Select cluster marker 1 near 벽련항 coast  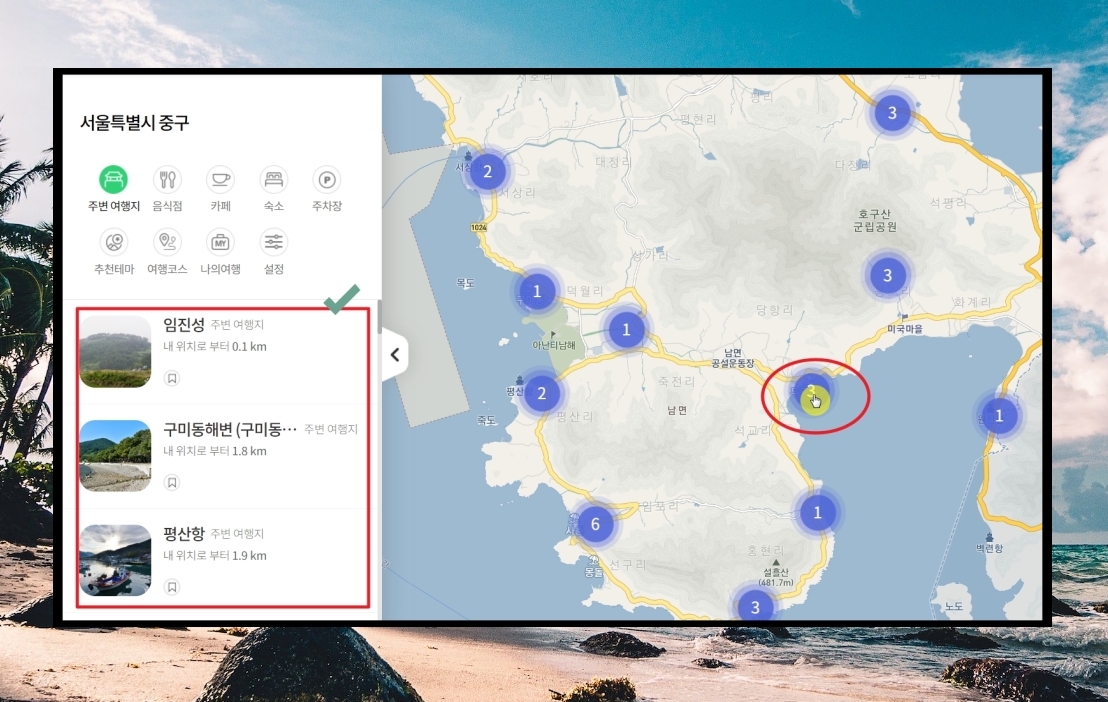tap(998, 416)
